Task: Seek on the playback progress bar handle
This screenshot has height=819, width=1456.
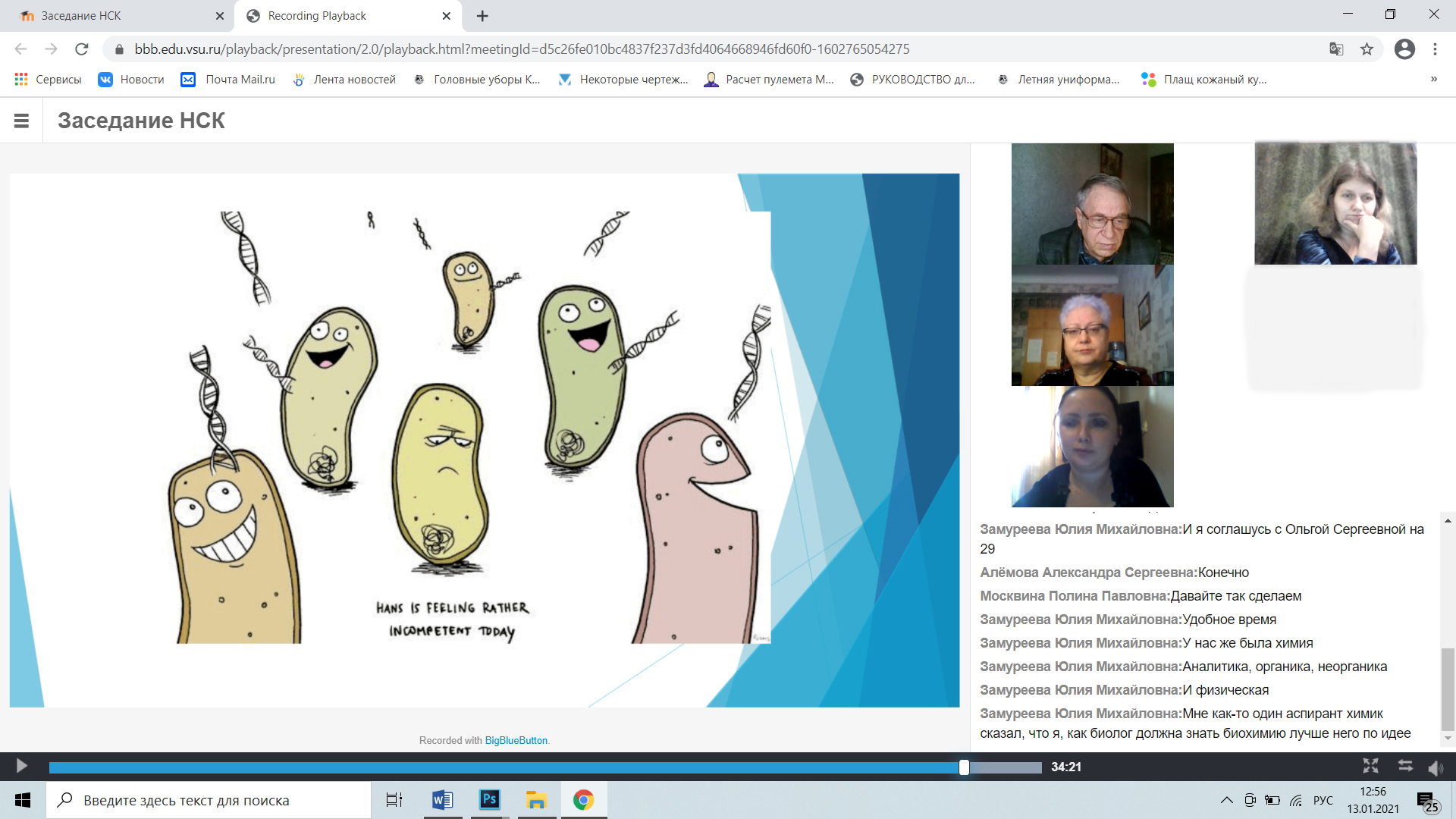Action: [963, 767]
